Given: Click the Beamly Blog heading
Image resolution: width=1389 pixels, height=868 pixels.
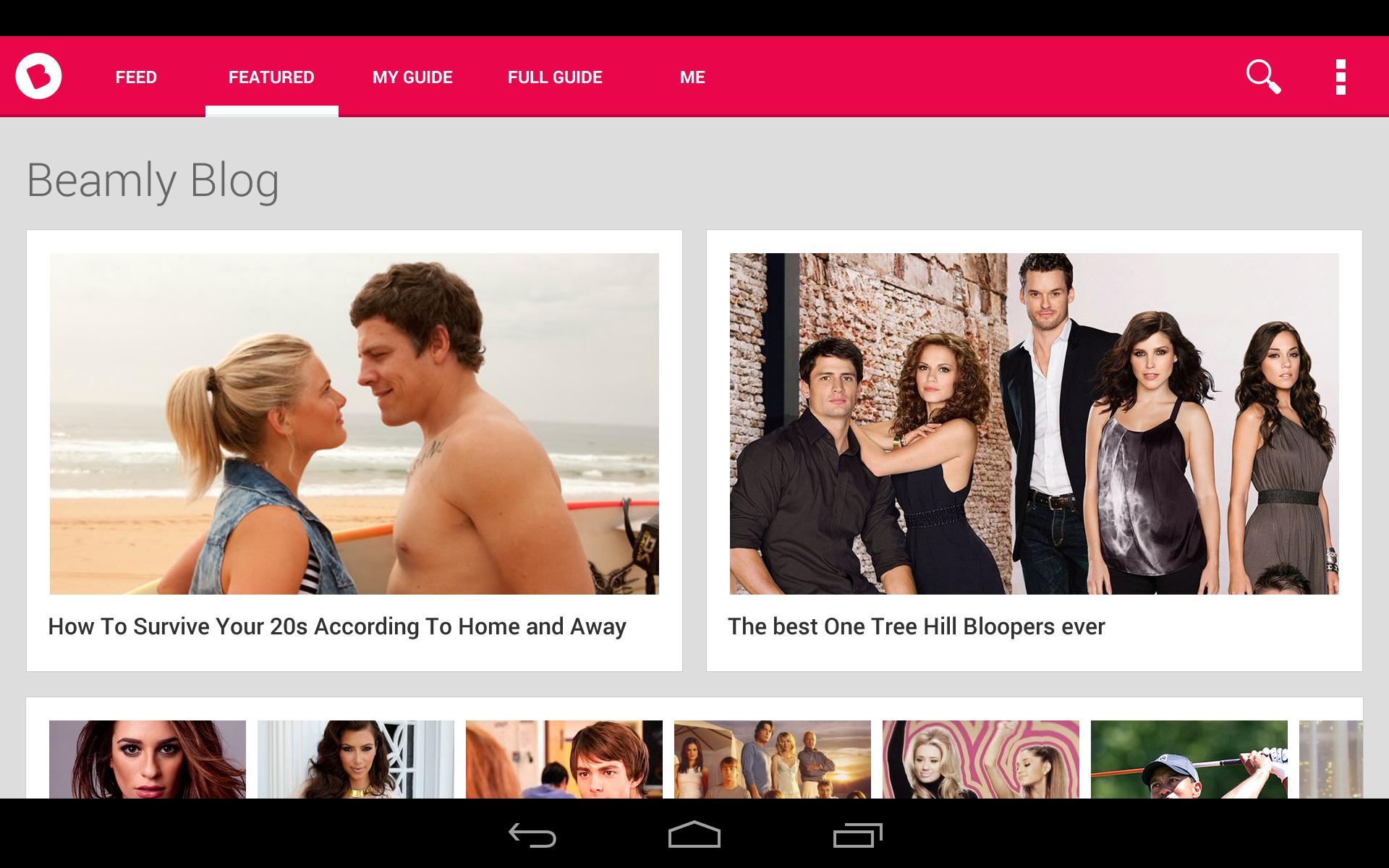Looking at the screenshot, I should (153, 181).
